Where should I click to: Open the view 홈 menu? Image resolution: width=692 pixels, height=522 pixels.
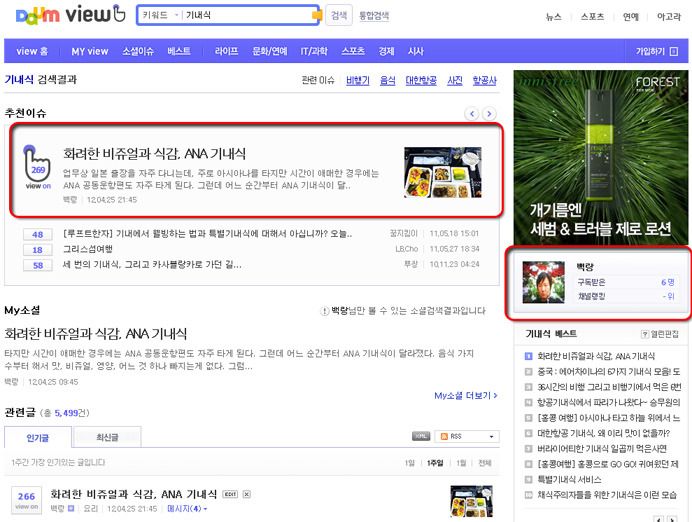32,51
